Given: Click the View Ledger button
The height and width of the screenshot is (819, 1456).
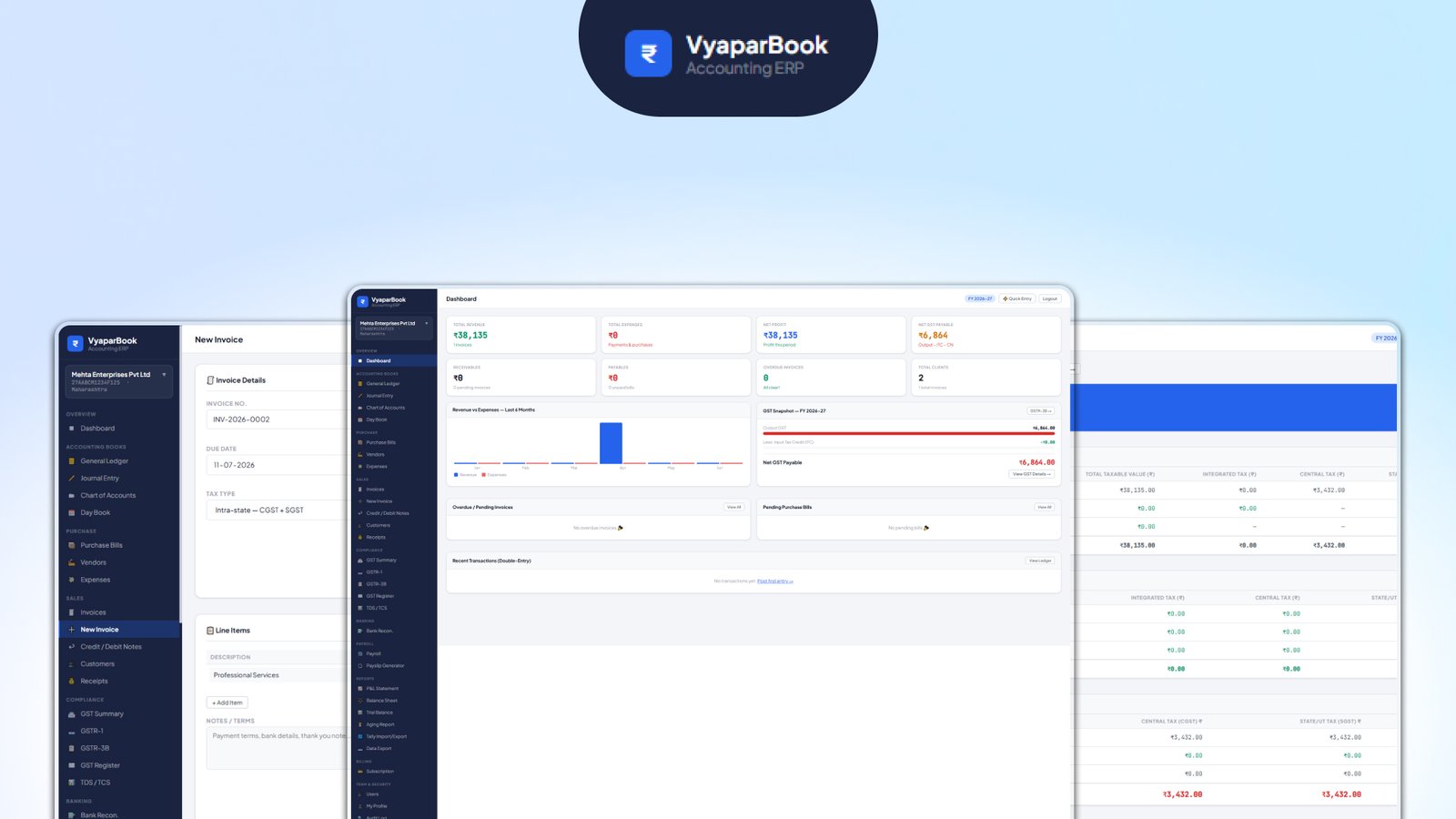Looking at the screenshot, I should [x=1040, y=561].
